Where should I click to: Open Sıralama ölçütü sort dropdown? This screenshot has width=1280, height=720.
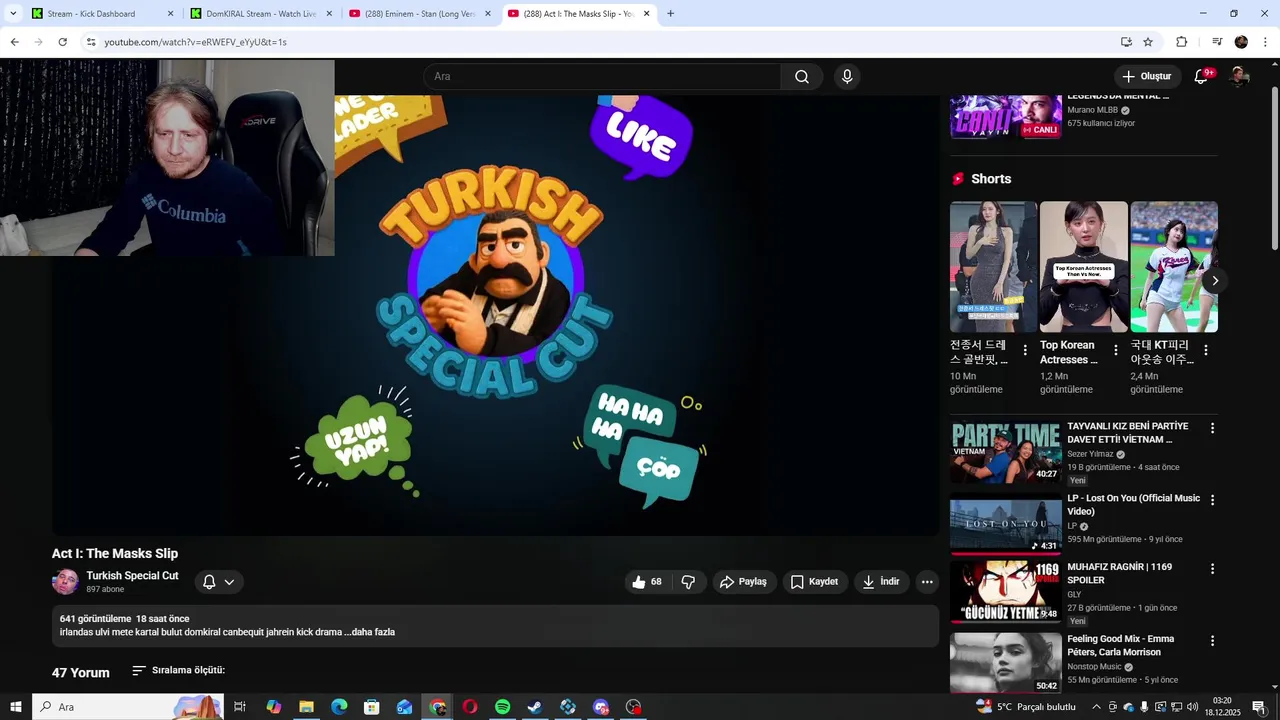point(178,670)
